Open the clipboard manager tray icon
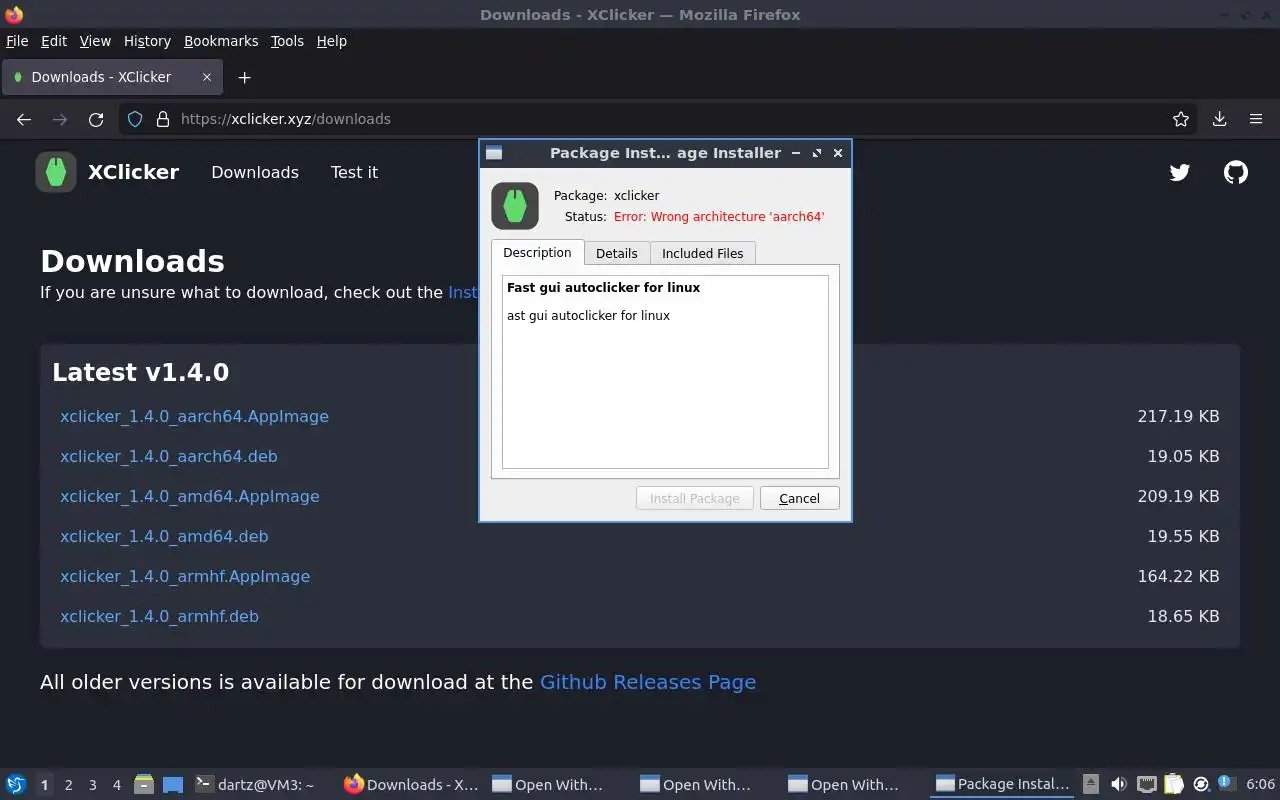Screen dimensions: 1280x800 point(1174,784)
